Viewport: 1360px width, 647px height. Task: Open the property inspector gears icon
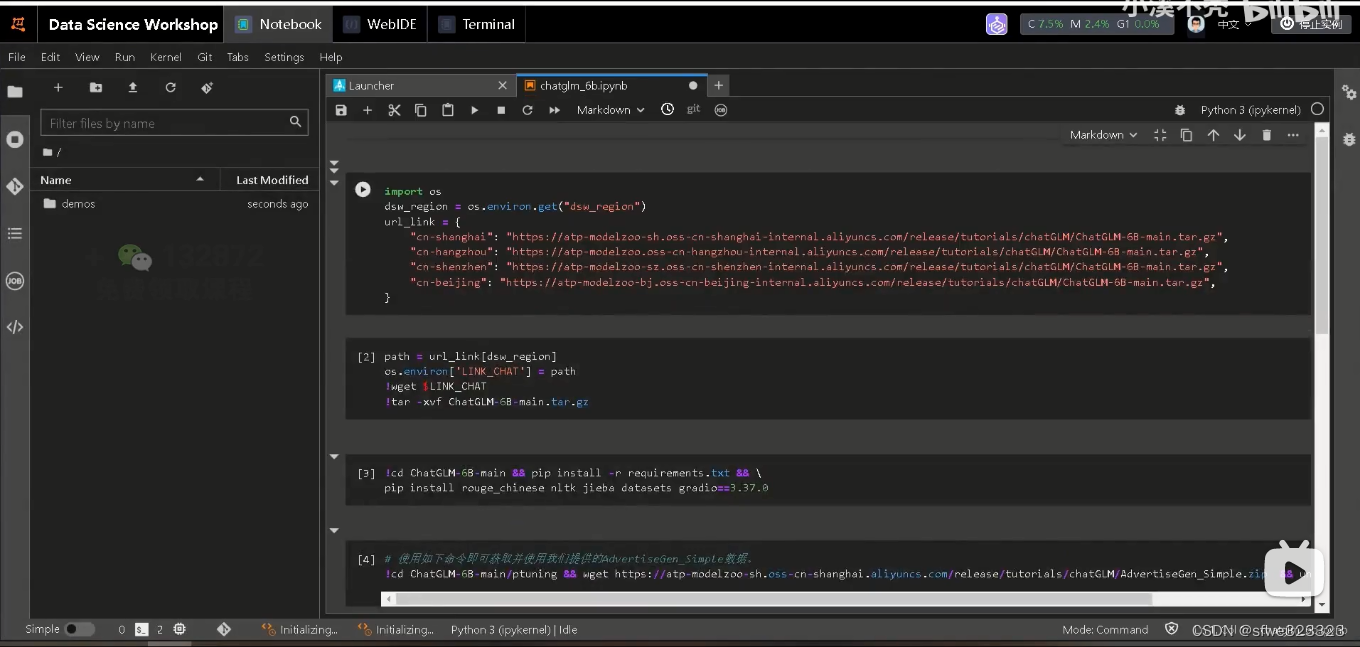coord(1348,92)
